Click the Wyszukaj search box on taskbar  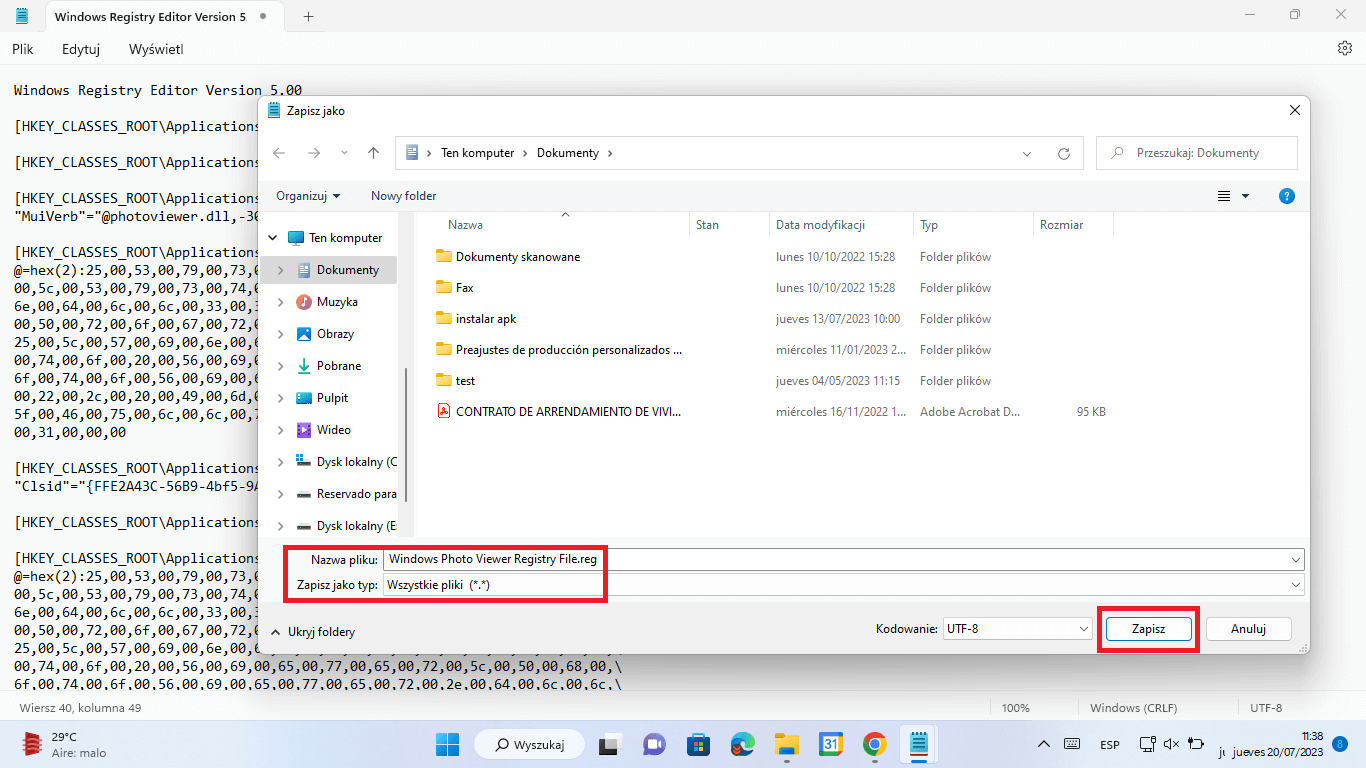[x=530, y=745]
